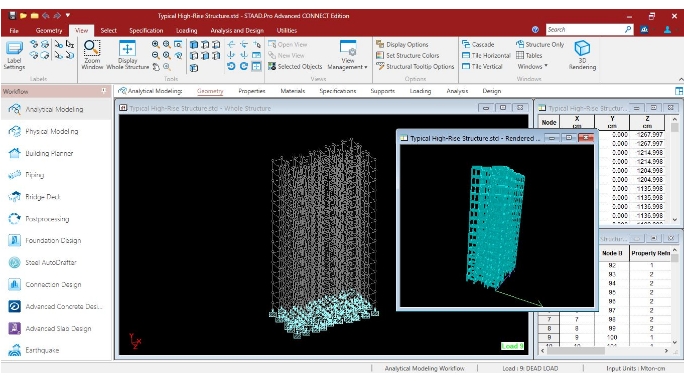This screenshot has height=381, width=684.
Task: Open Advanced Concrete Design workflow
Action: [63, 306]
